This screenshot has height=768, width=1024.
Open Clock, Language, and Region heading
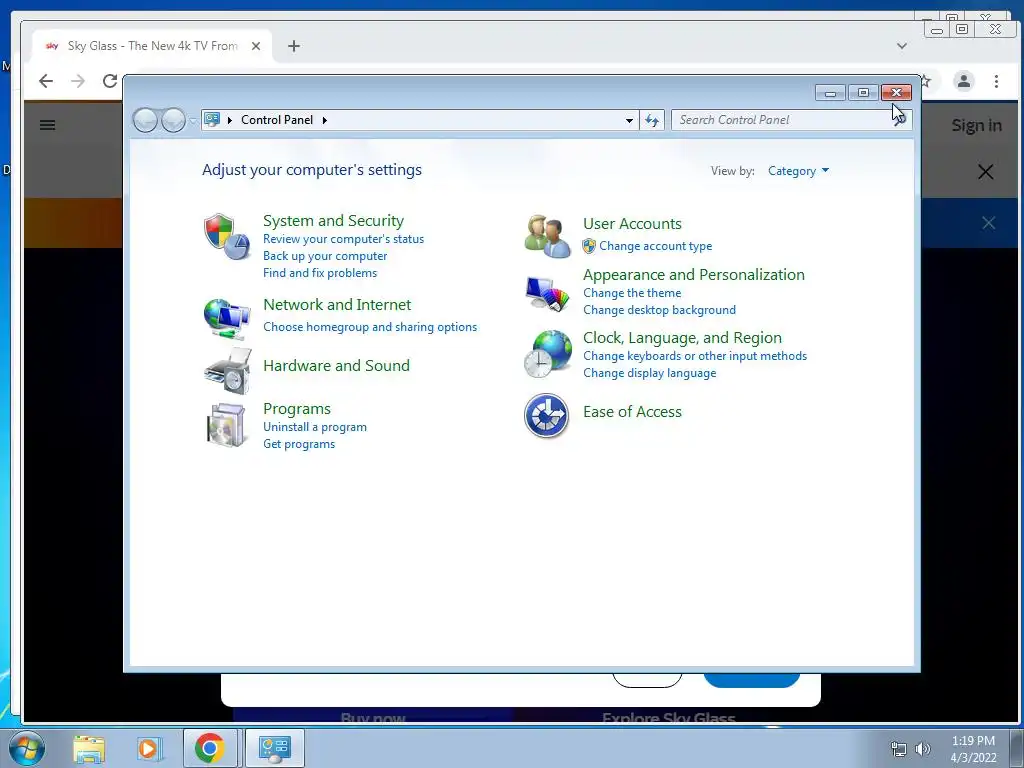coord(682,338)
